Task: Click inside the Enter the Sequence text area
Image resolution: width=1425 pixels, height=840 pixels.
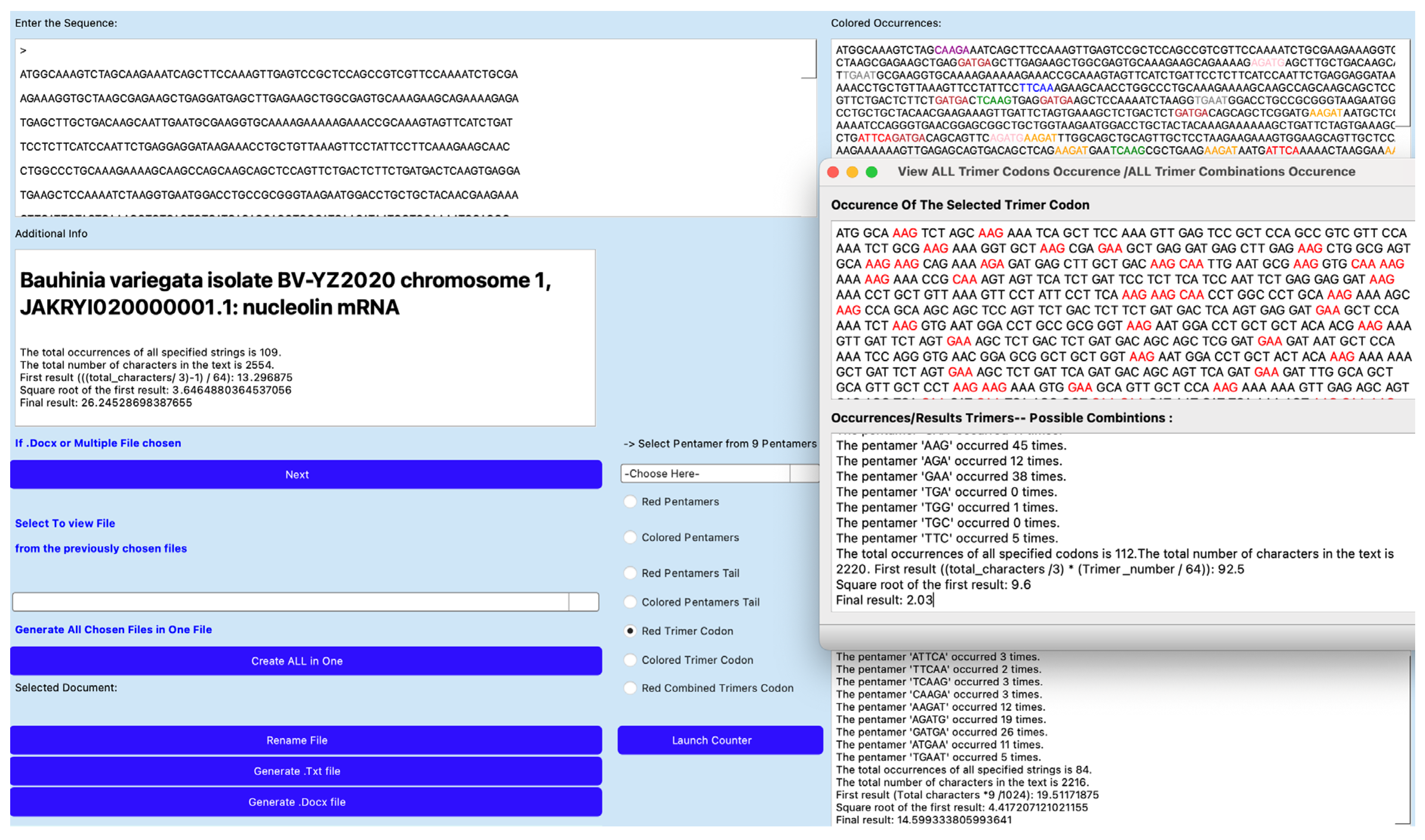Action: [396, 125]
